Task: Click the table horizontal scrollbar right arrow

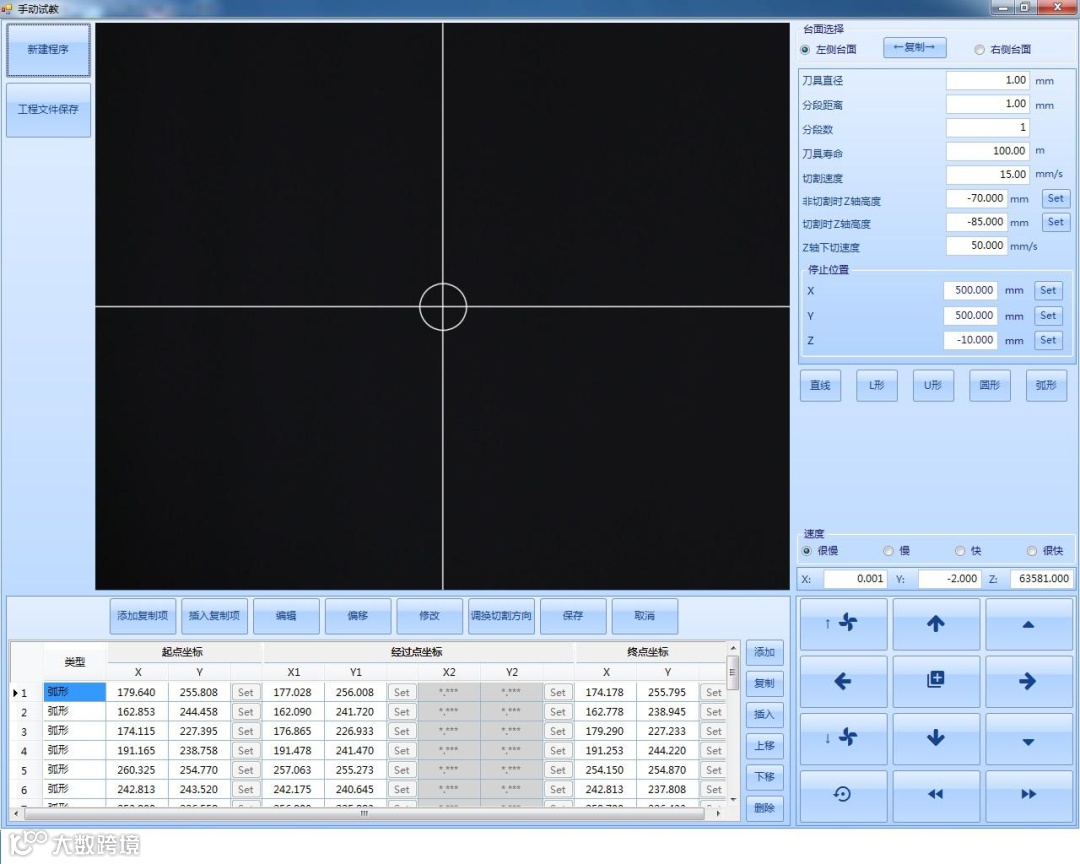Action: pos(718,814)
